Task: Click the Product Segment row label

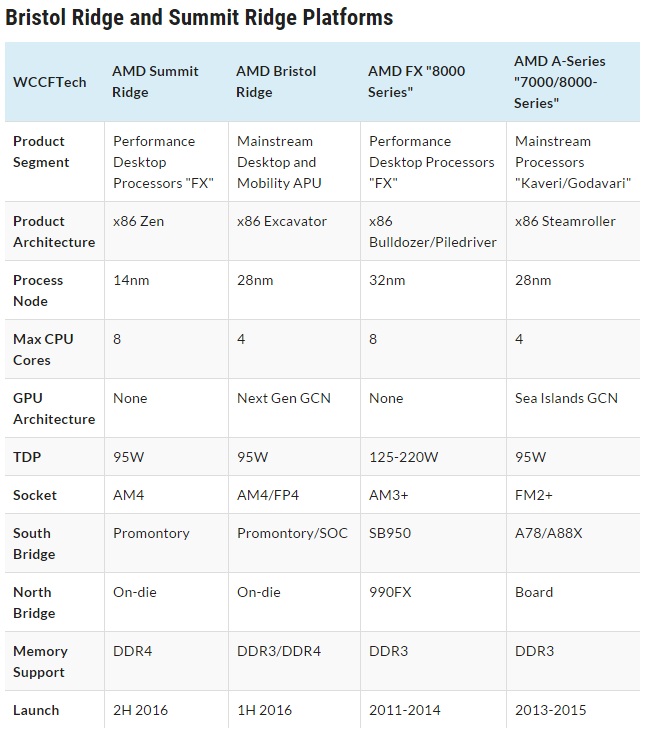Action: [x=41, y=151]
